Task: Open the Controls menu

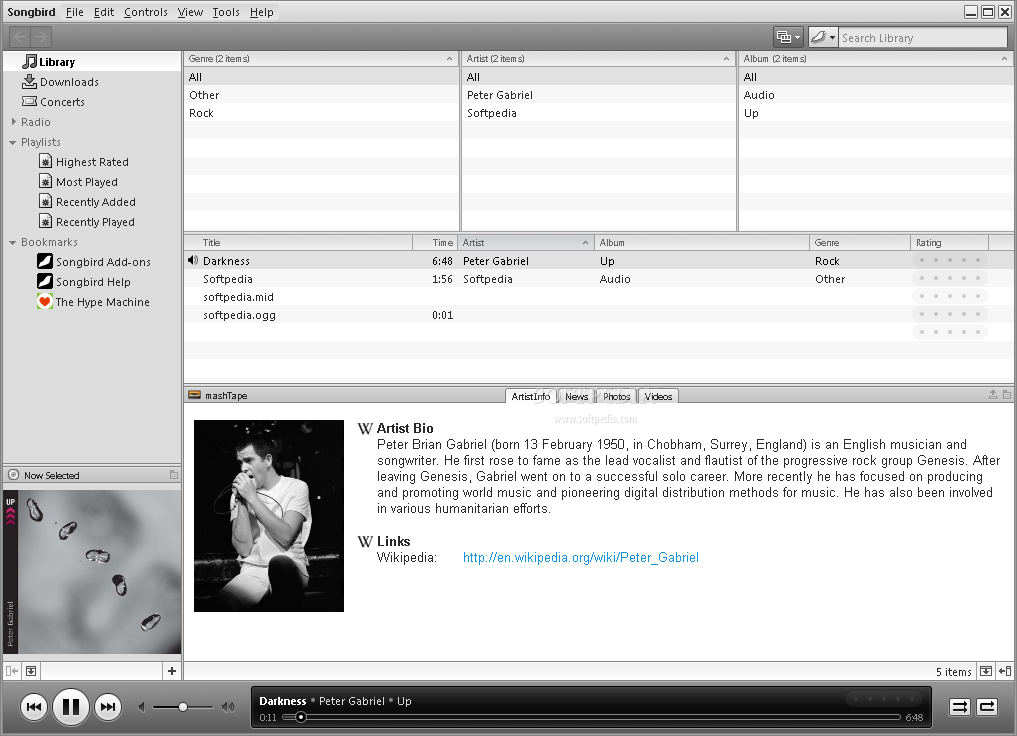Action: pos(146,12)
